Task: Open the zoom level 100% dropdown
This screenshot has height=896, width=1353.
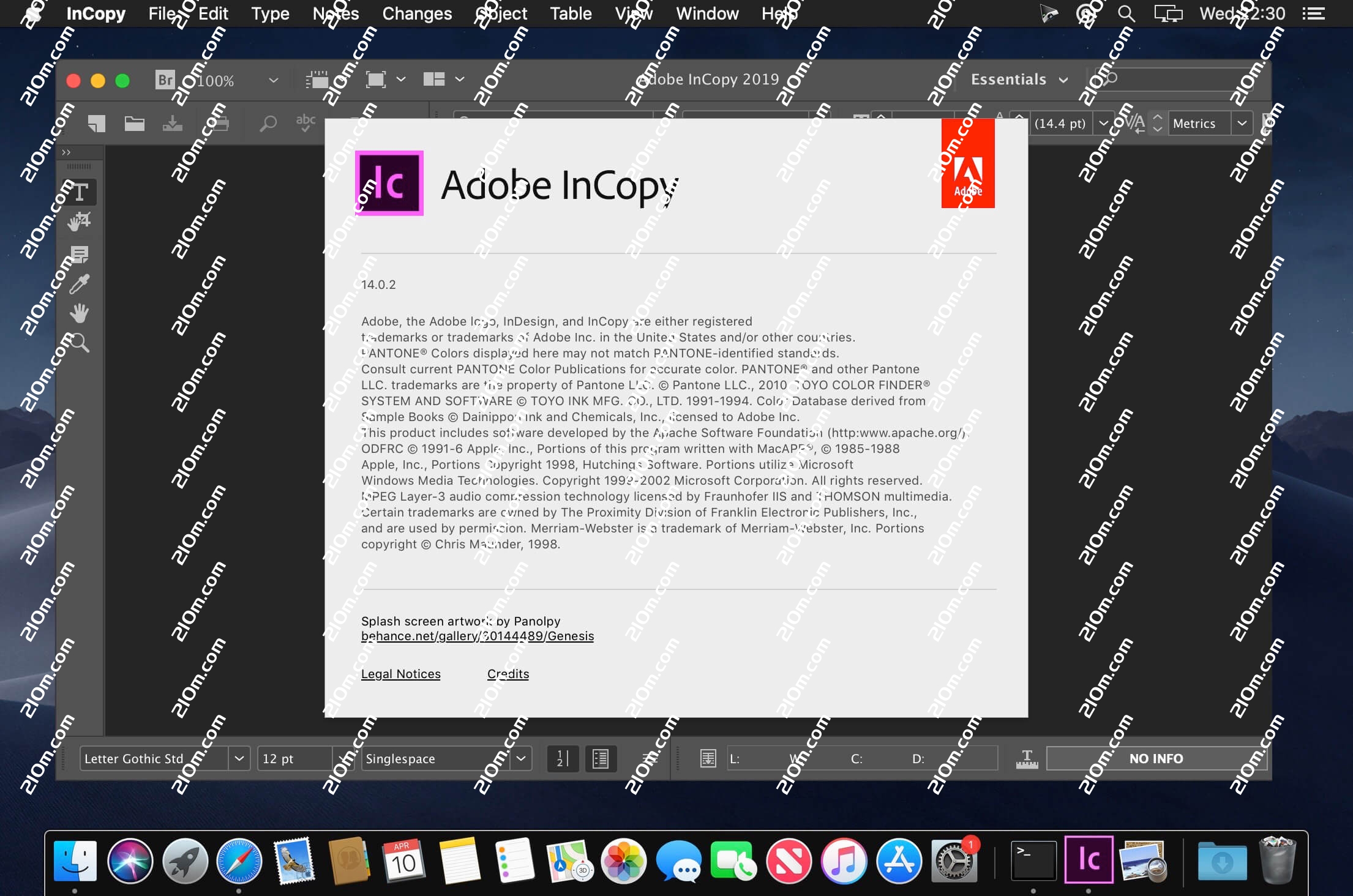Action: [x=273, y=80]
